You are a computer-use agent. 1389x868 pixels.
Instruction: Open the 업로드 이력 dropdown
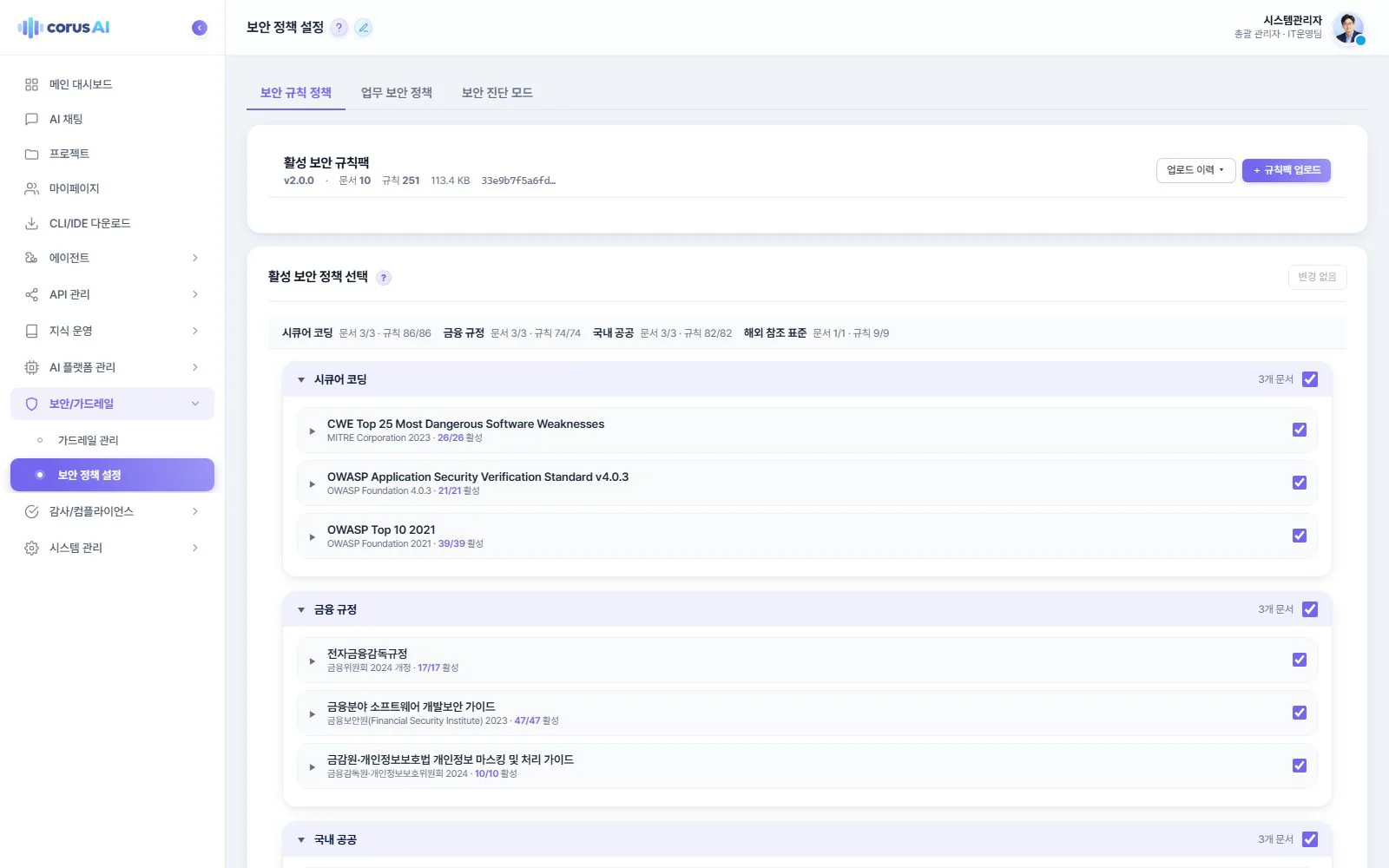[x=1195, y=170]
